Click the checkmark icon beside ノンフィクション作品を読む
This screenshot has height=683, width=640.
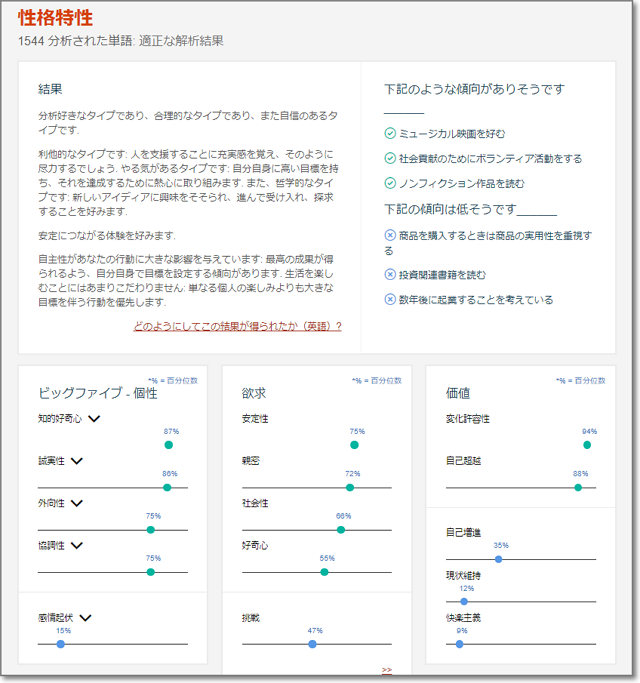point(390,184)
